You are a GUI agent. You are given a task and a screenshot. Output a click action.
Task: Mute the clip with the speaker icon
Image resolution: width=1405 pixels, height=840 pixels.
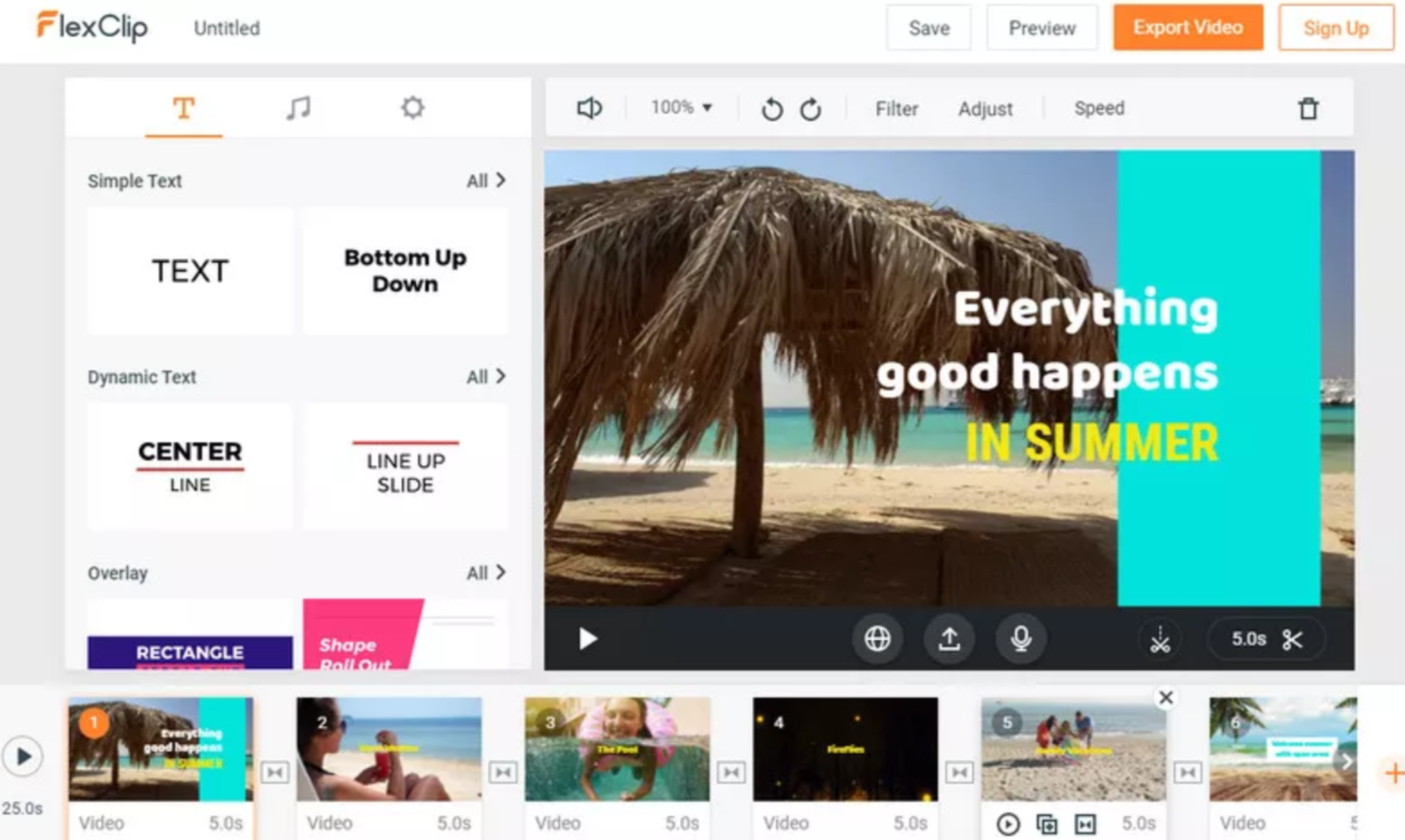(x=589, y=108)
